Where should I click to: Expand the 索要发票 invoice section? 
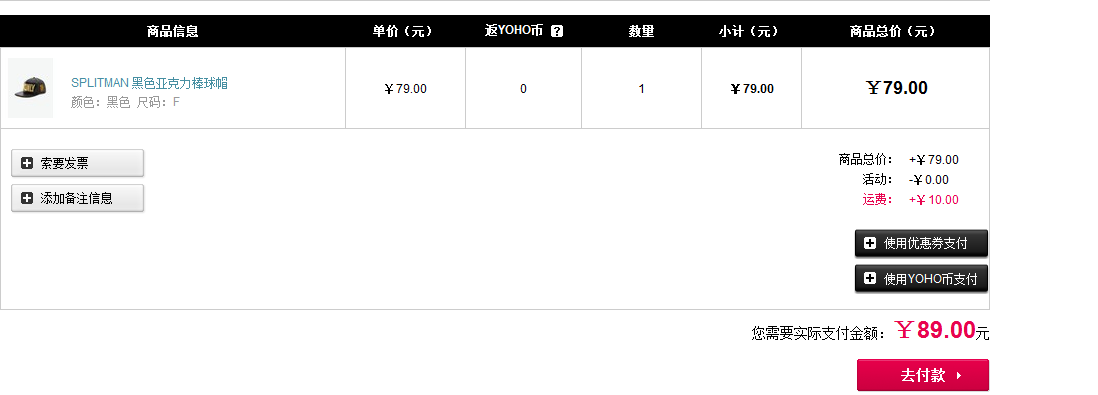[x=78, y=163]
